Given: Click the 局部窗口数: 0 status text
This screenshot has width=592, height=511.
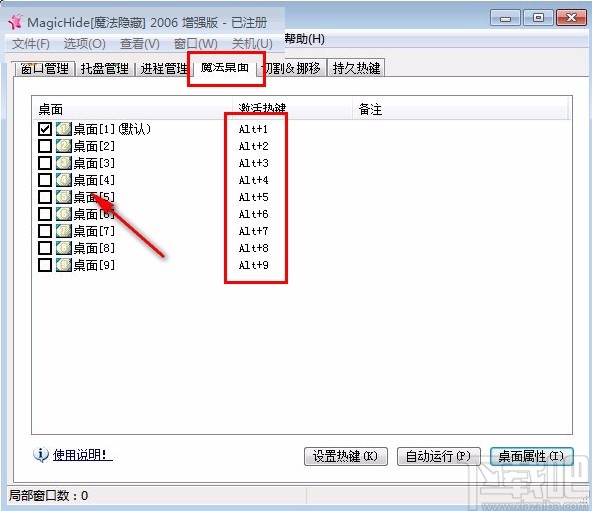Looking at the screenshot, I should [49, 495].
